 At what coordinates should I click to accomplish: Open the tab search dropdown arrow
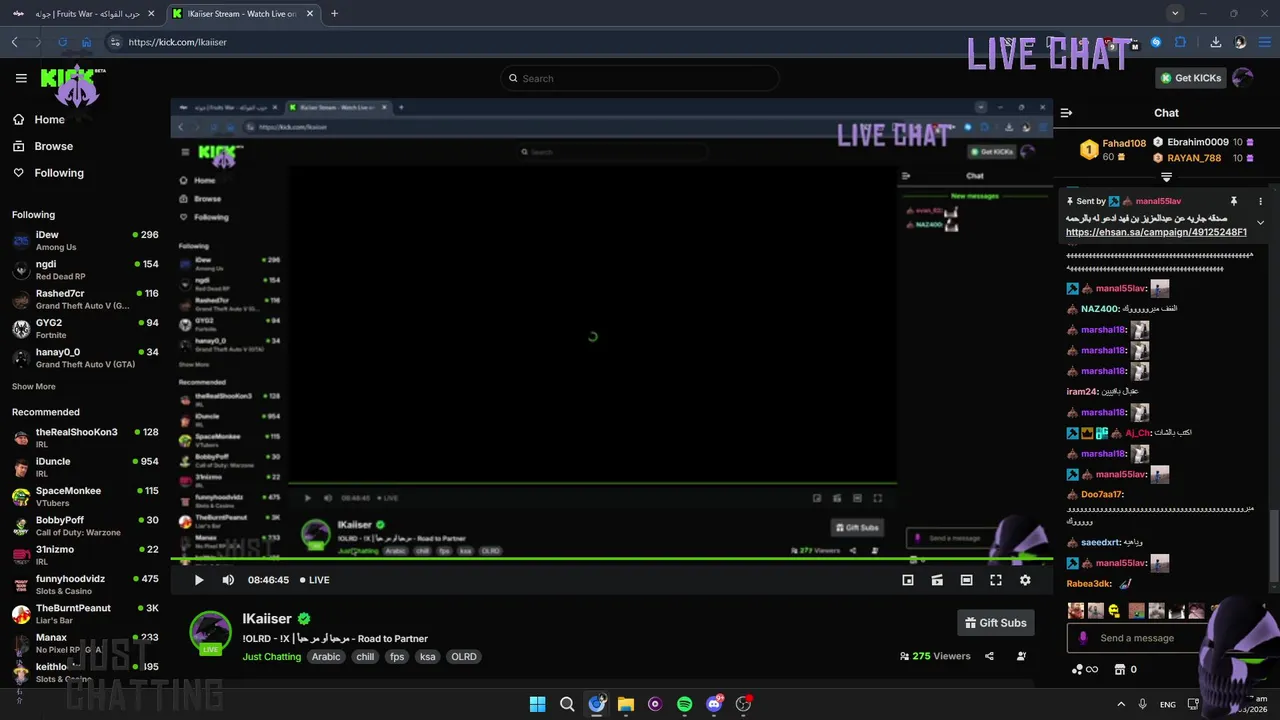point(1175,13)
